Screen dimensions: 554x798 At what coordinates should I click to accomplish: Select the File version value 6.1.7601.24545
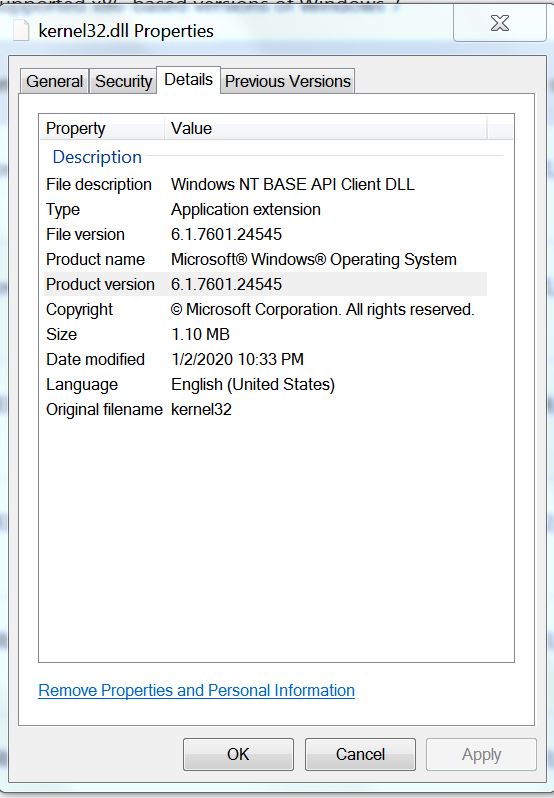pos(226,235)
